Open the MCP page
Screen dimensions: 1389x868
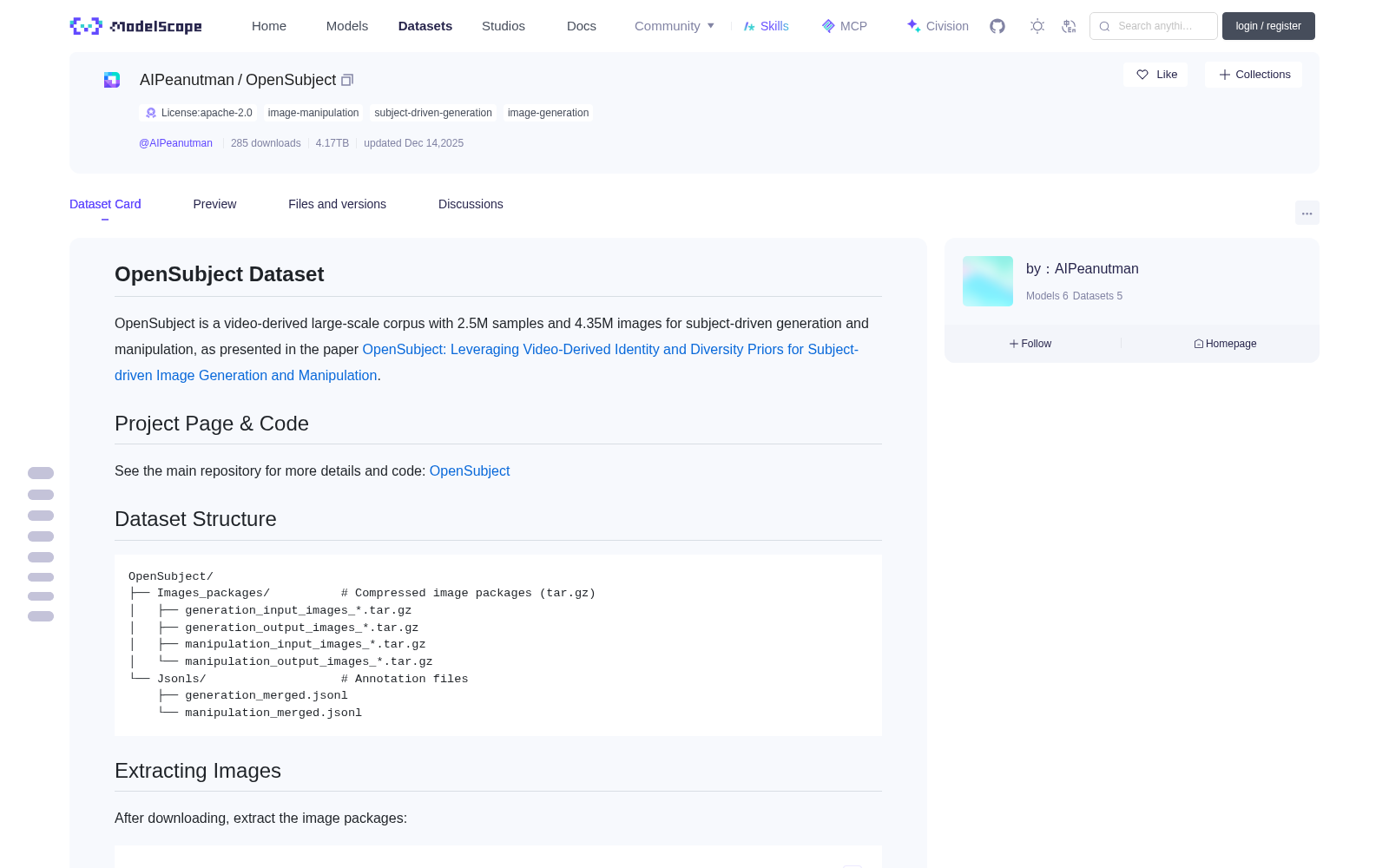tap(844, 26)
